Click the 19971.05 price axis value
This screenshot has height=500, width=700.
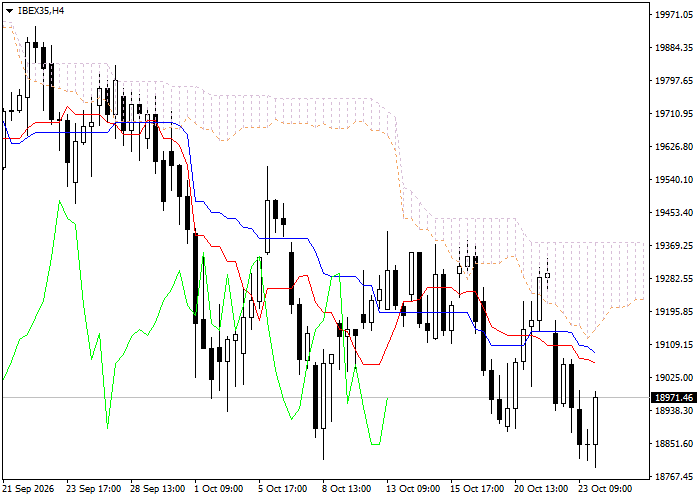click(x=674, y=15)
